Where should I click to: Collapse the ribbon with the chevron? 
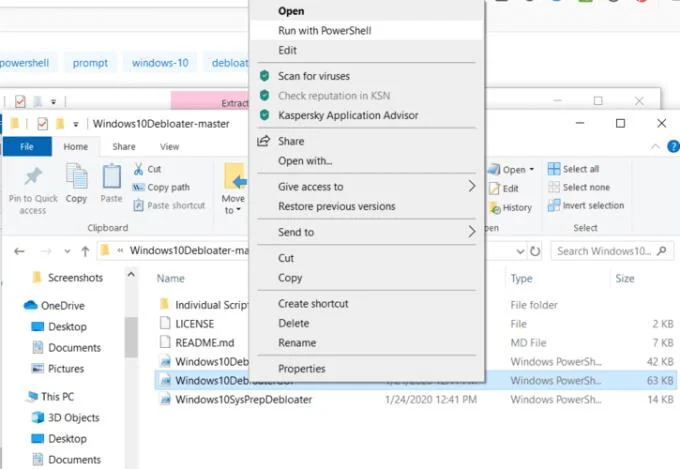(x=655, y=147)
